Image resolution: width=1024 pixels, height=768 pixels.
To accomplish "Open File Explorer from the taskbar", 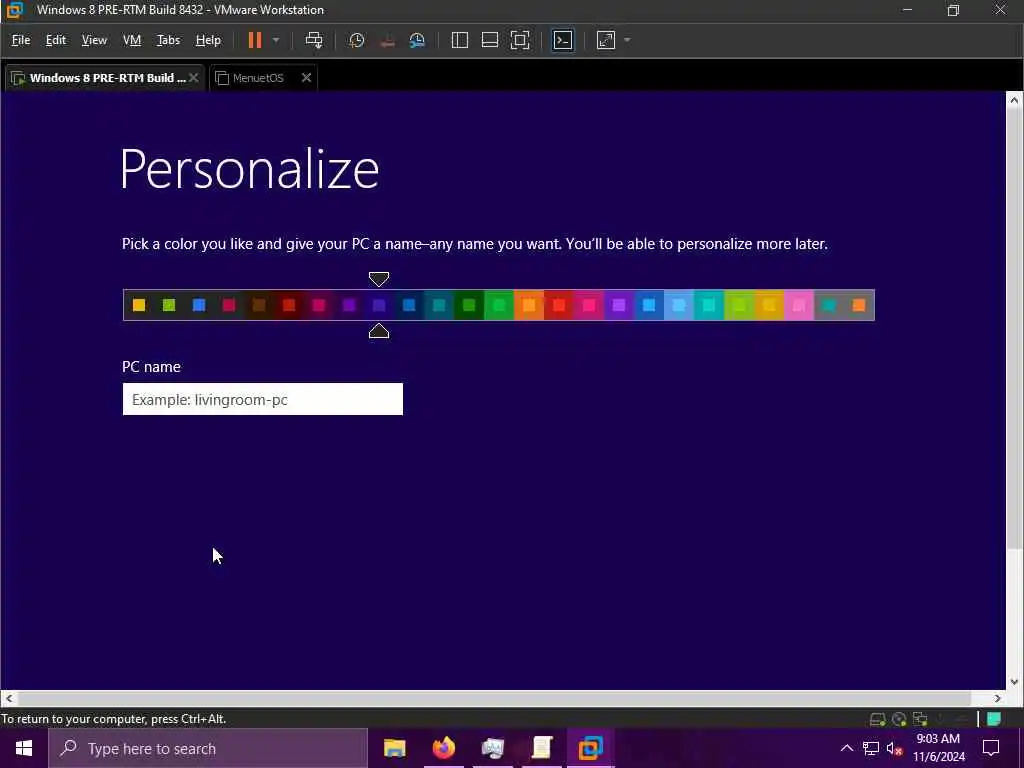I will click(x=394, y=748).
